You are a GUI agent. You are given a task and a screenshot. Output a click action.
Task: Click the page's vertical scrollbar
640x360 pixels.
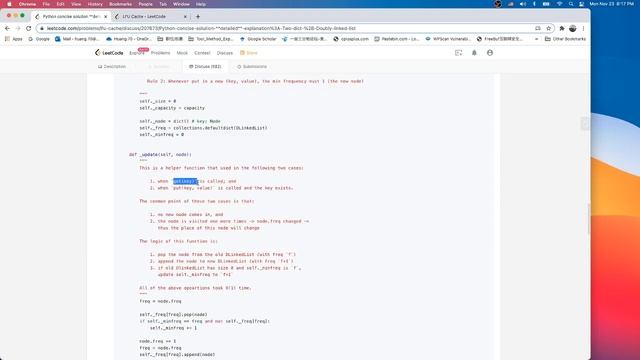pyautogui.click(x=588, y=218)
